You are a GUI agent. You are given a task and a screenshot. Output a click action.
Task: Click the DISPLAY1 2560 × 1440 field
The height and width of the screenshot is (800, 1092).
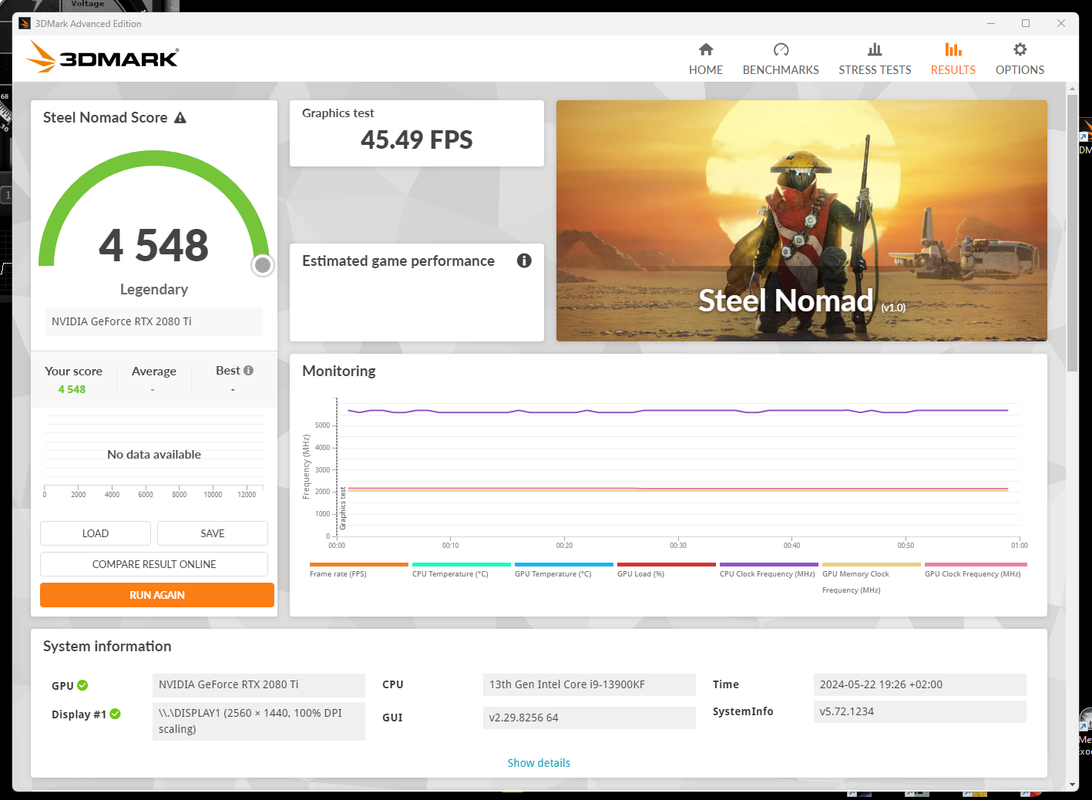click(x=258, y=721)
